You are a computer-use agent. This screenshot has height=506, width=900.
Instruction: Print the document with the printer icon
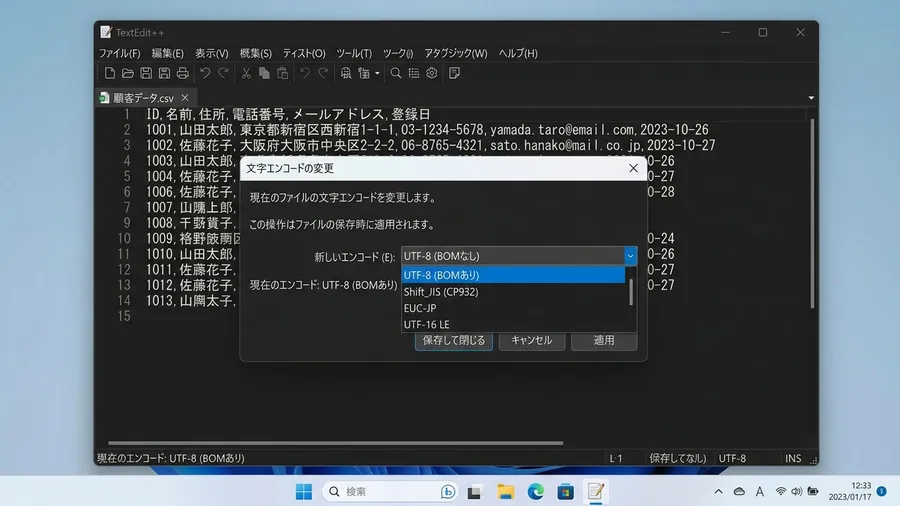coord(183,73)
